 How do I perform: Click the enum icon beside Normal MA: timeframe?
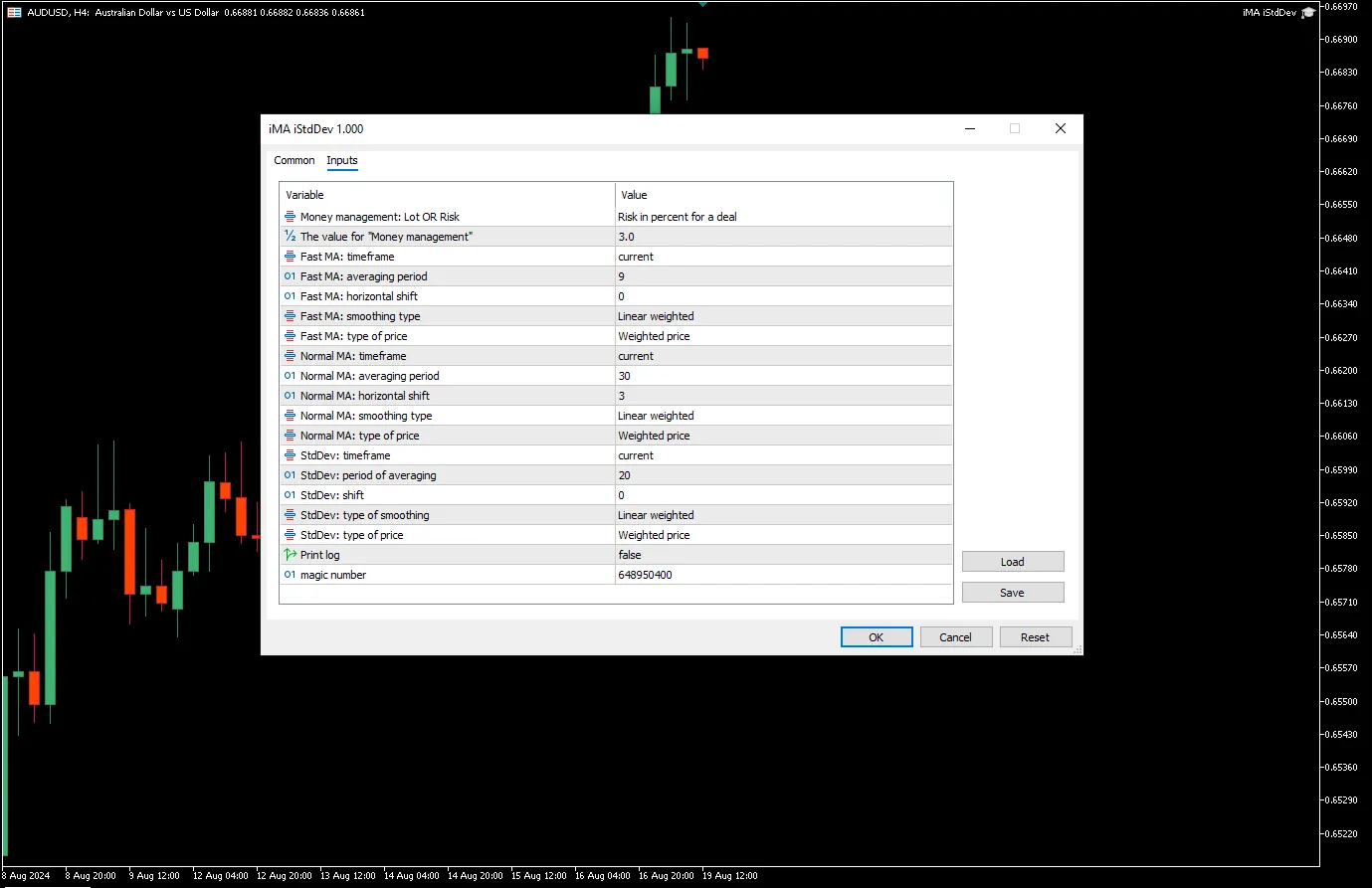coord(290,356)
